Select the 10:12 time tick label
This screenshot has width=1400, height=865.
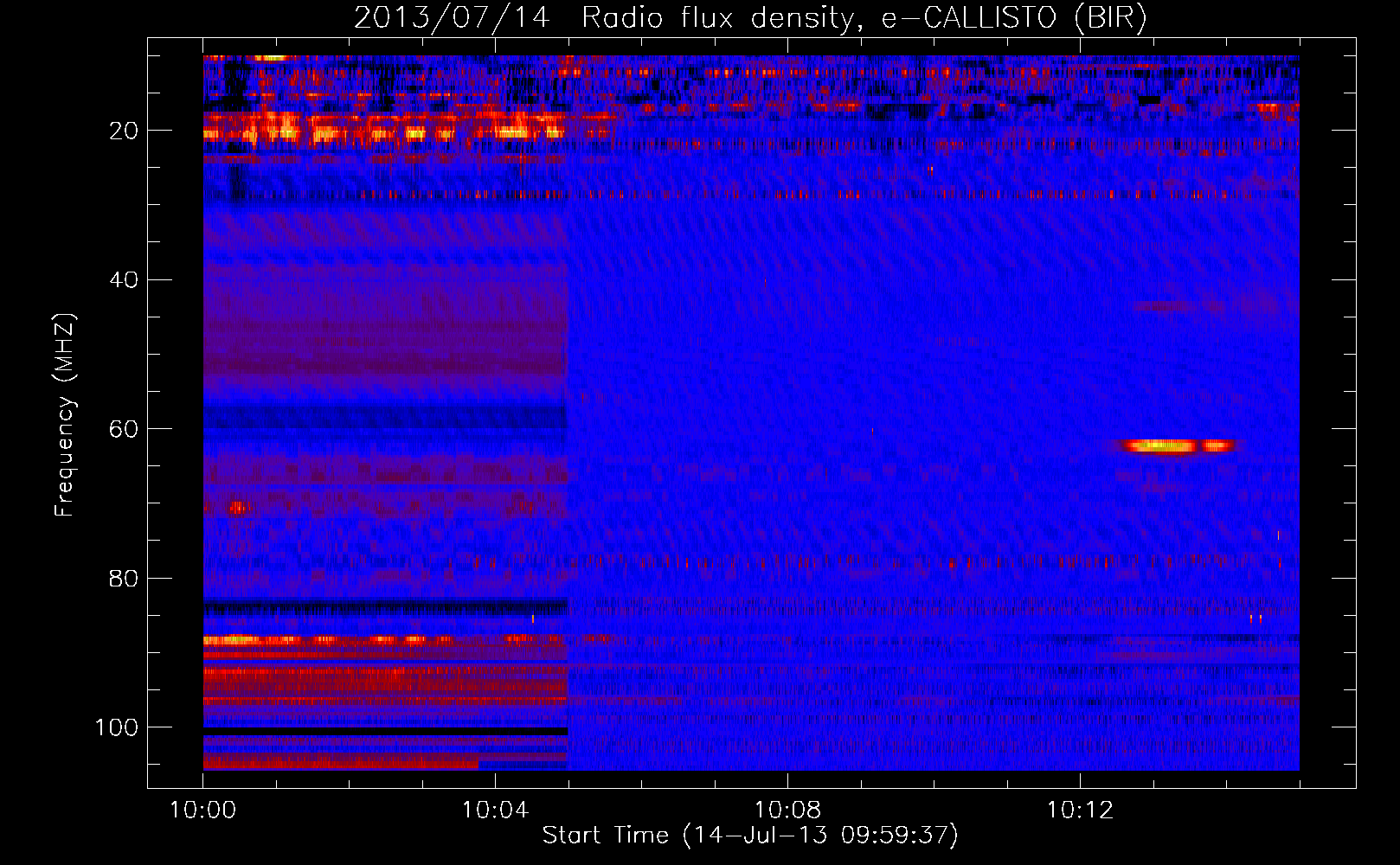[1080, 810]
